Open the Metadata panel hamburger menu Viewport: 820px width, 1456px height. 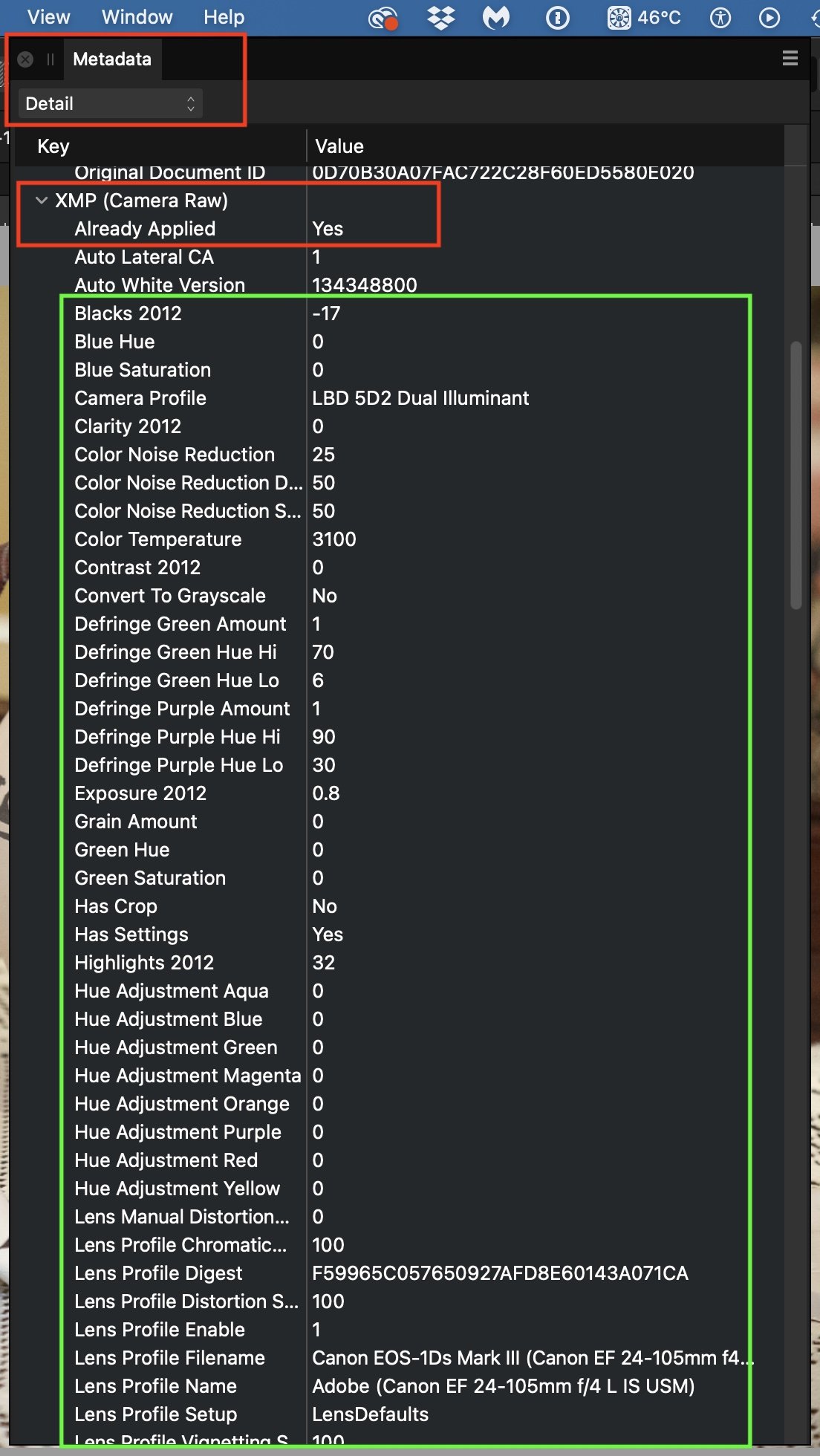(x=790, y=58)
